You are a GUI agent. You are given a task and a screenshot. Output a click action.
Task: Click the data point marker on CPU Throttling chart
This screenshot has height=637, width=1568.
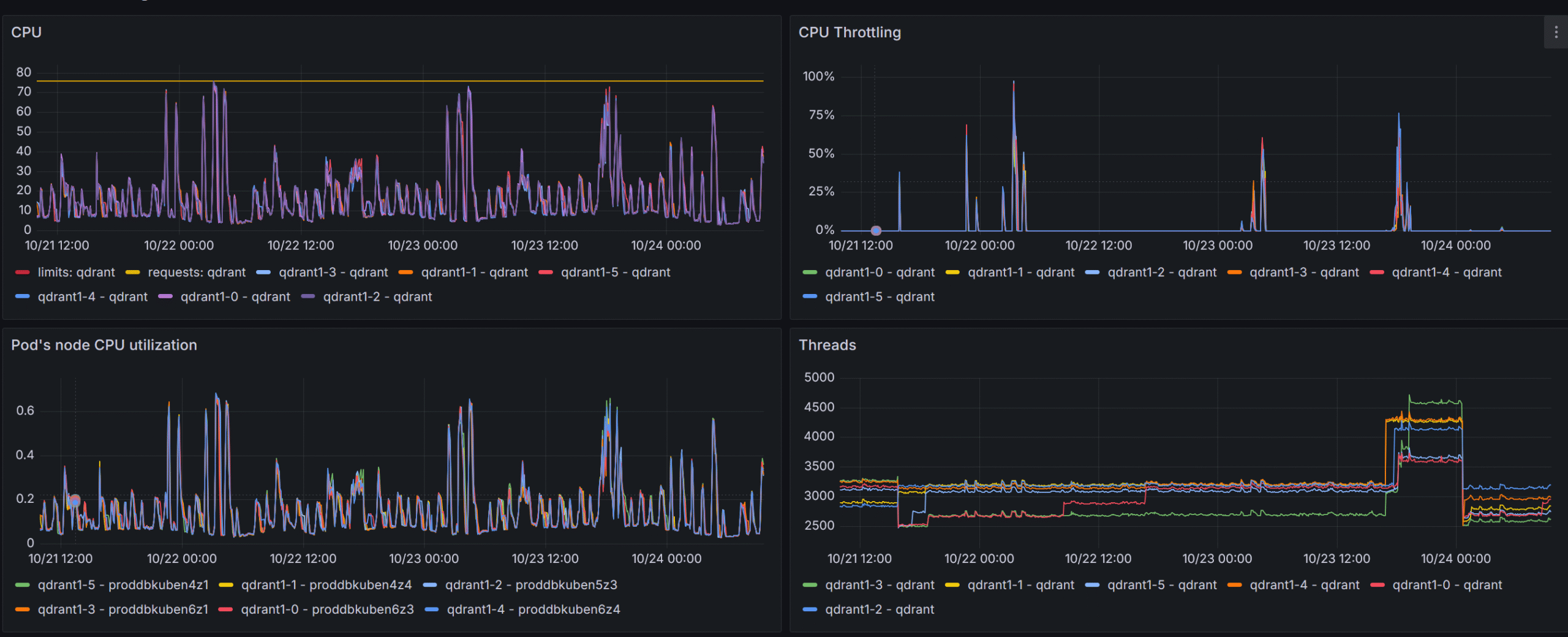pos(876,231)
